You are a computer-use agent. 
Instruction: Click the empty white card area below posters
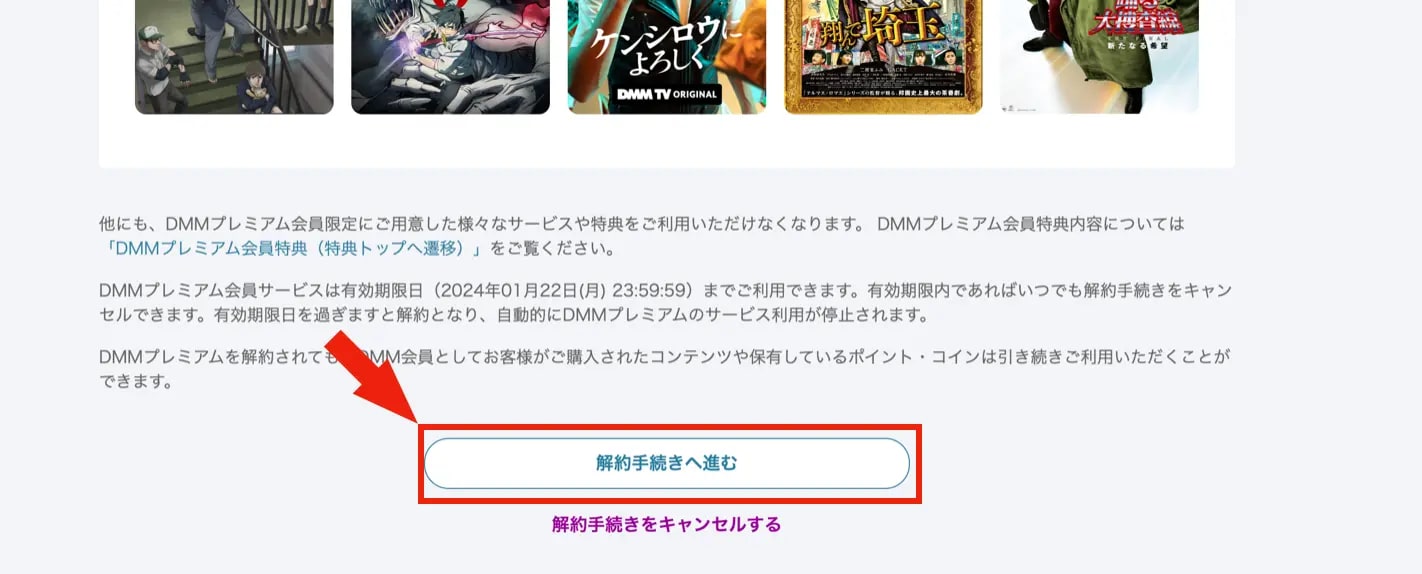[x=667, y=142]
